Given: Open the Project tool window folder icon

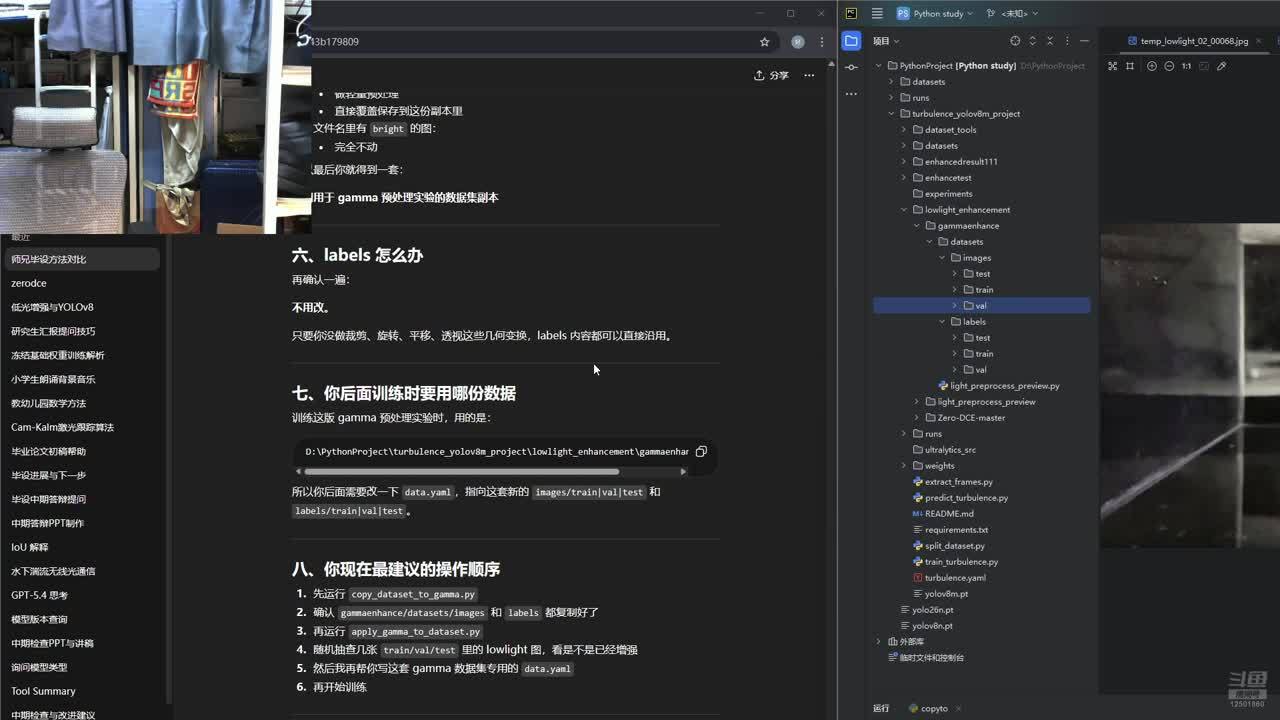Looking at the screenshot, I should pyautogui.click(x=851, y=41).
